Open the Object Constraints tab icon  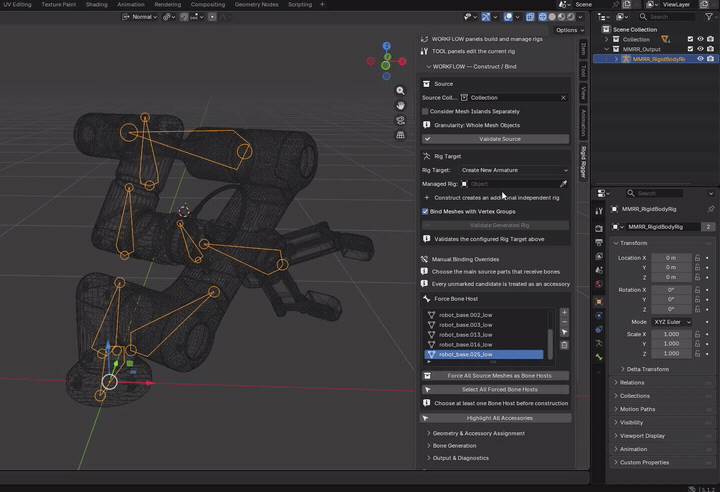(x=599, y=329)
